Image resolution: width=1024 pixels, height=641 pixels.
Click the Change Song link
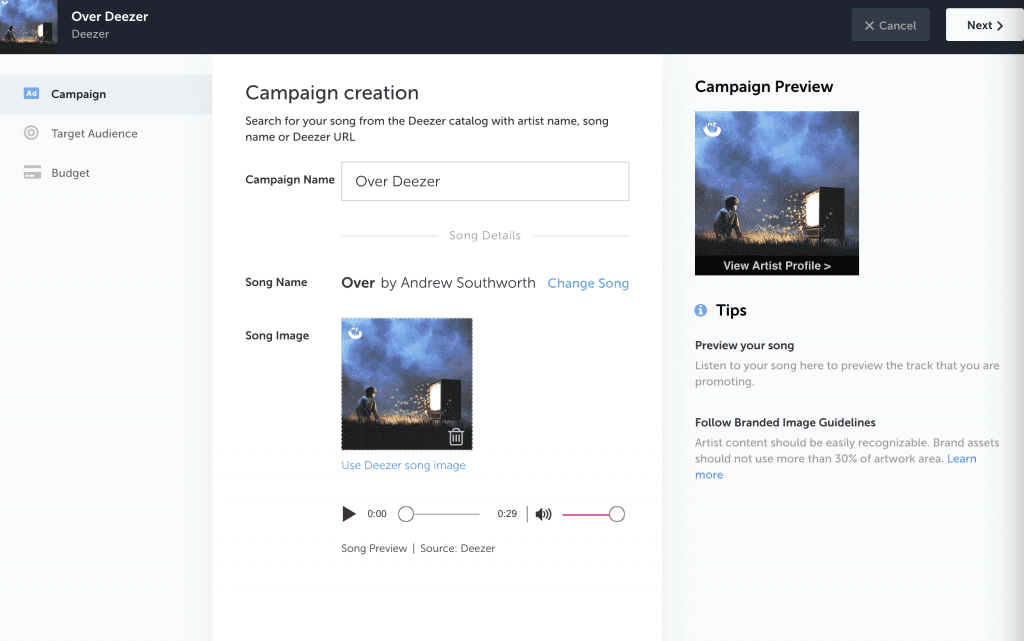(588, 283)
